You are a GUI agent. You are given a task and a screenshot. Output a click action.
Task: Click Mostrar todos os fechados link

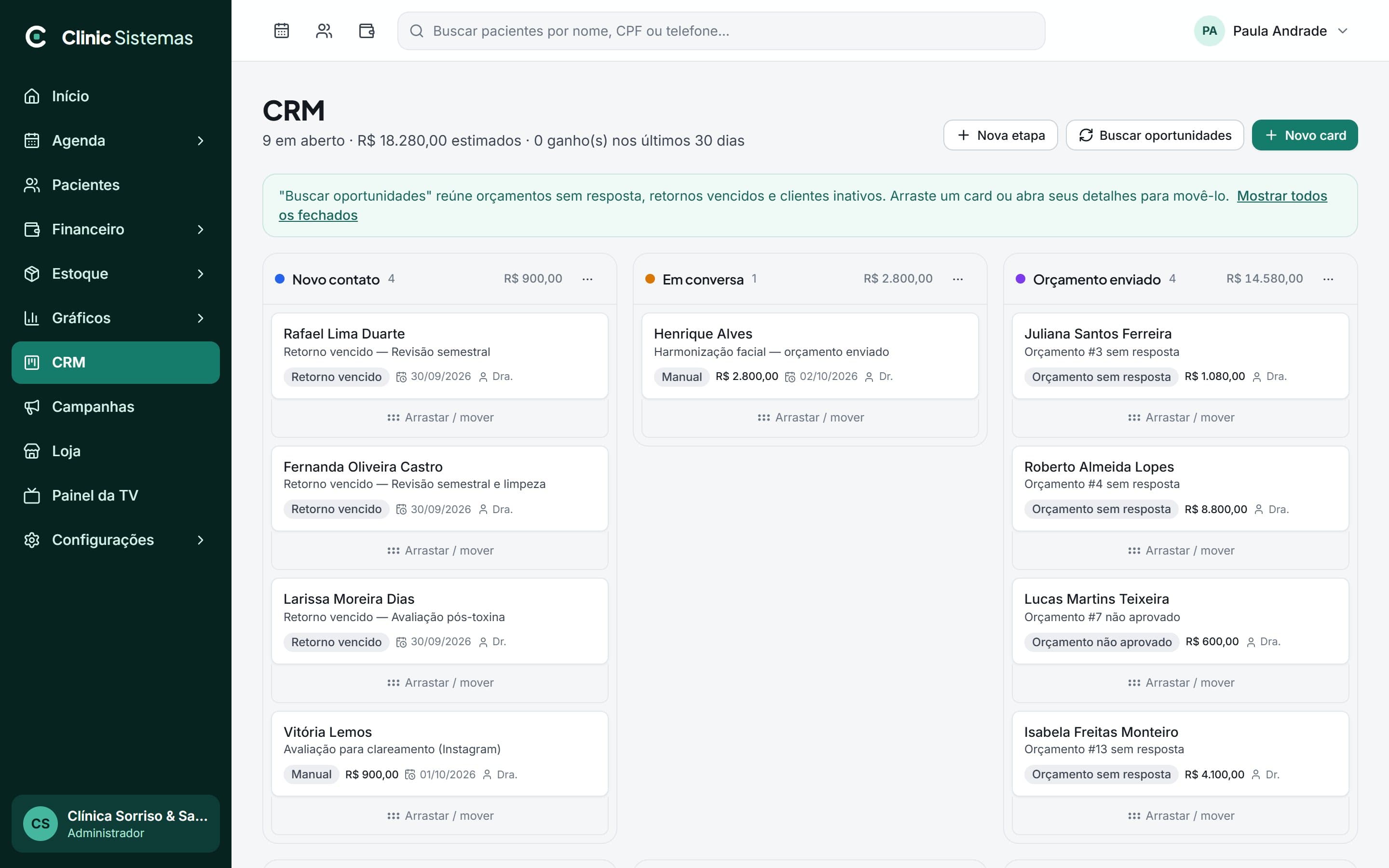pyautogui.click(x=1281, y=196)
